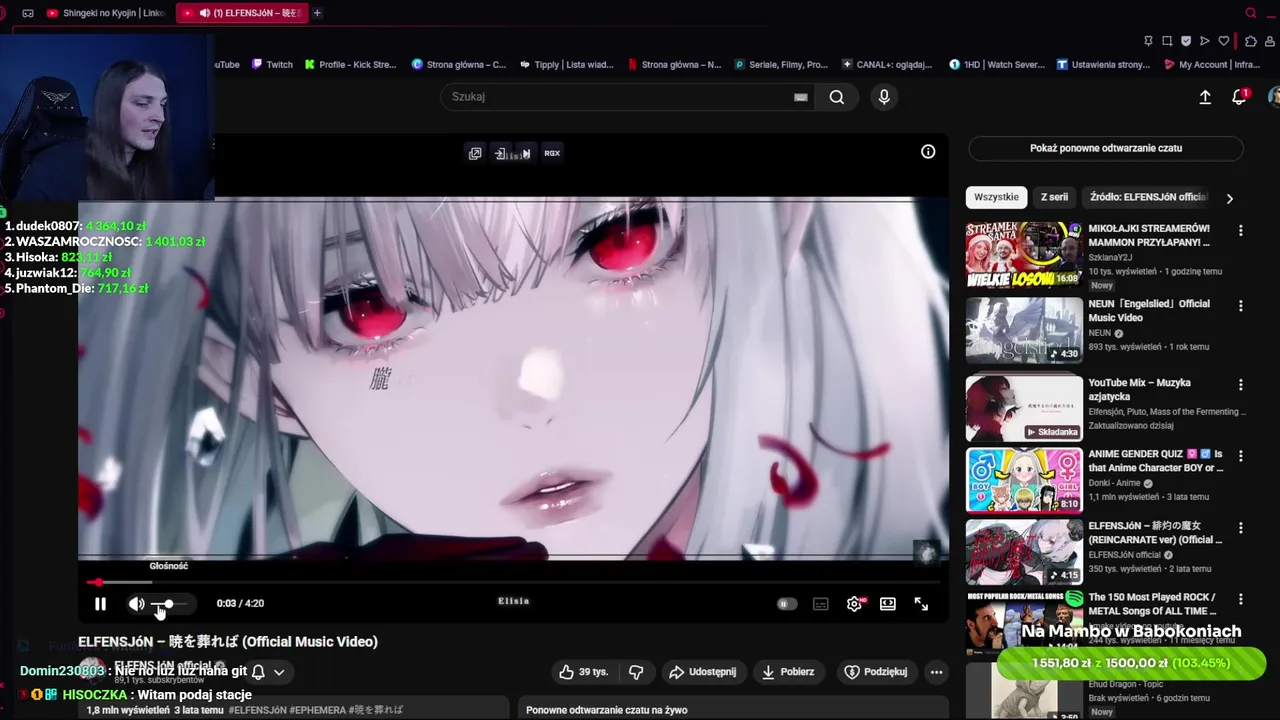
Task: Open NEUN Engelslied video thumbnail
Action: [x=1024, y=330]
